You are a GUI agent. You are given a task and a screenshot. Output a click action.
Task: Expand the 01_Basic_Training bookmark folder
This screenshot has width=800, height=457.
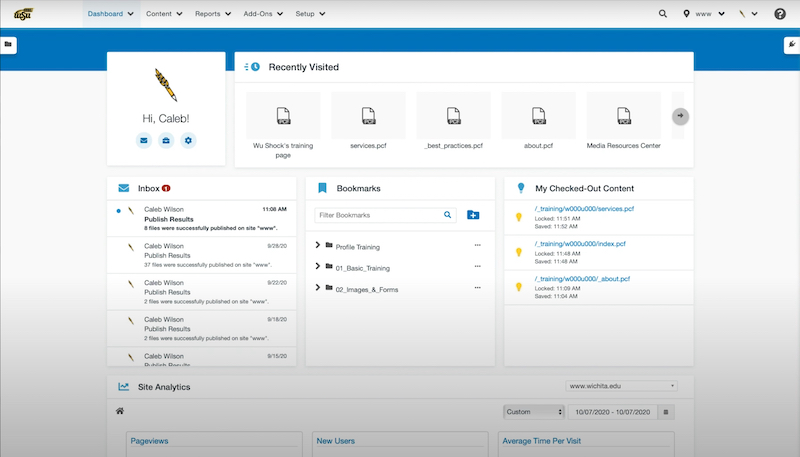tap(317, 266)
